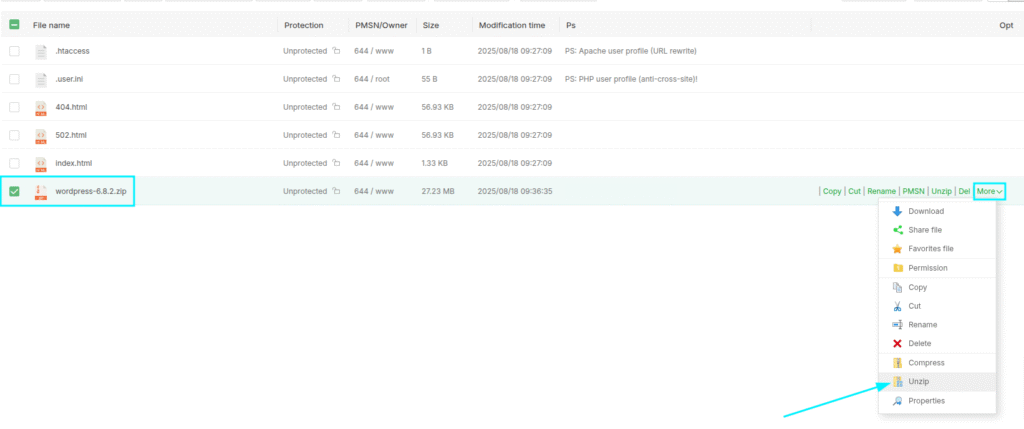The height and width of the screenshot is (429, 1024).
Task: Click the lock icon beside .htaccess protection
Action: [336, 51]
